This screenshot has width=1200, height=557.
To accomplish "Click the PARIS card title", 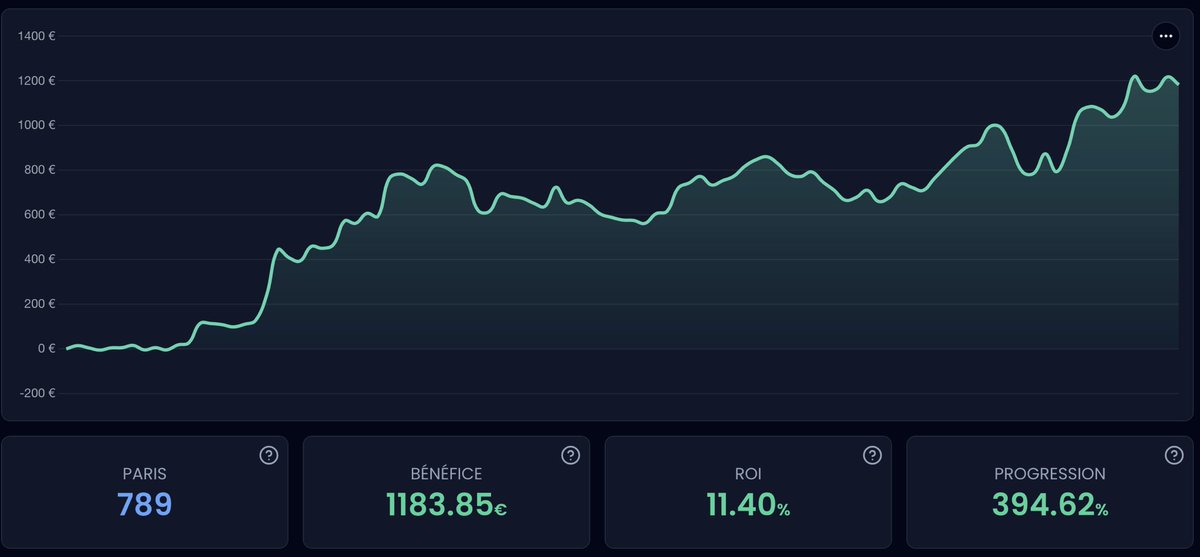I will coord(145,474).
